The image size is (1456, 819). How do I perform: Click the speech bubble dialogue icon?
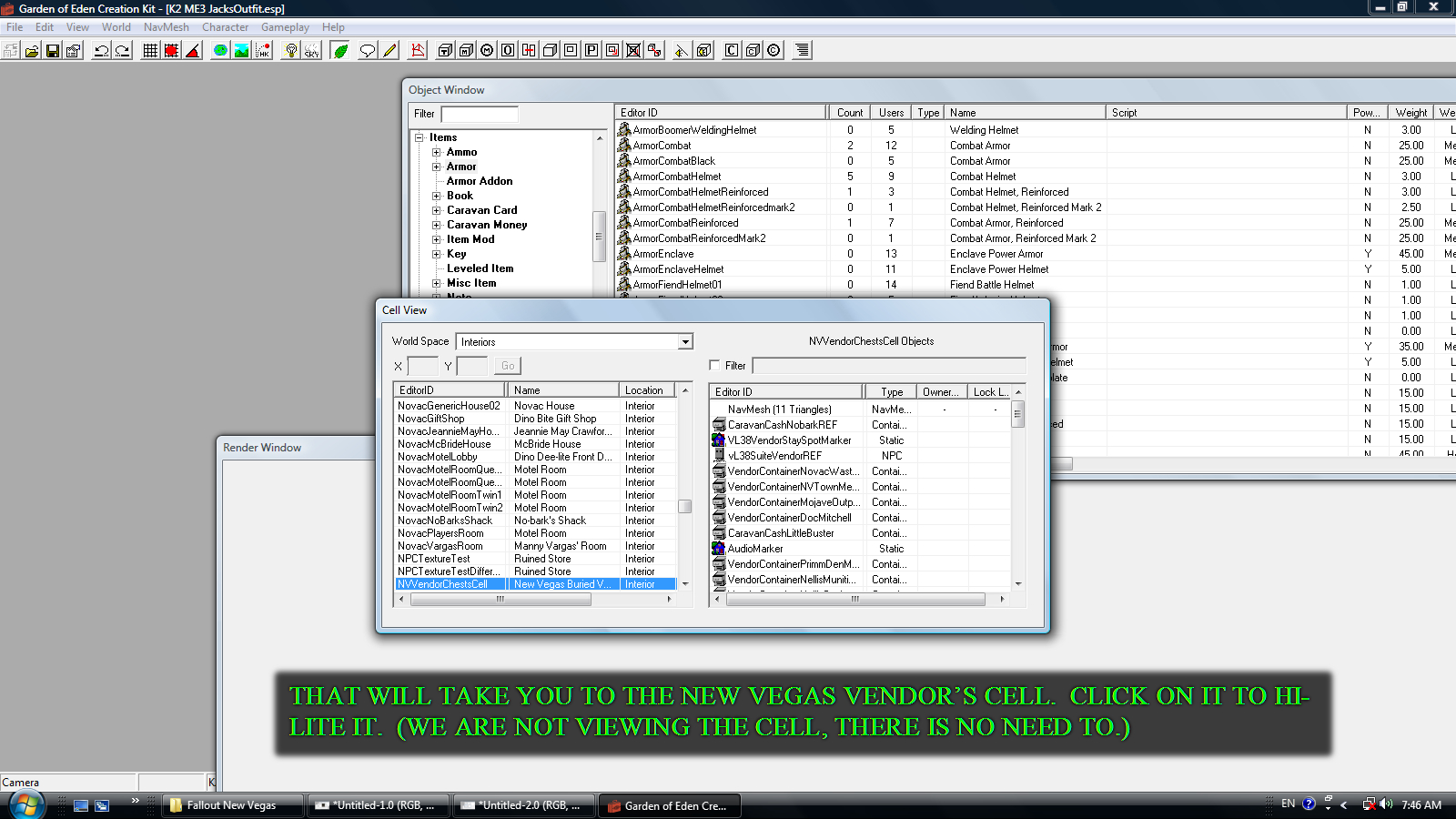coord(367,51)
